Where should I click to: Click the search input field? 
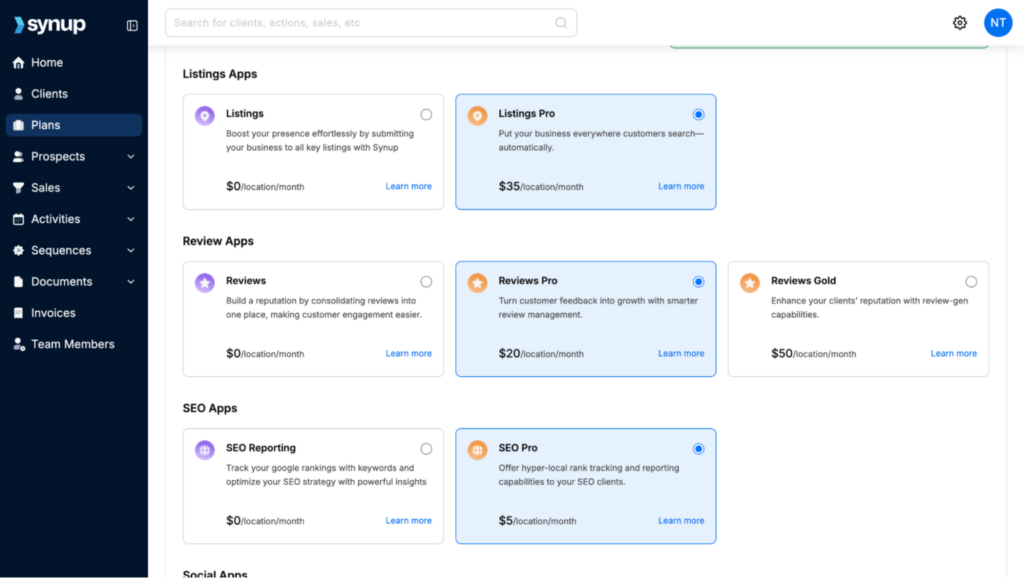(370, 22)
